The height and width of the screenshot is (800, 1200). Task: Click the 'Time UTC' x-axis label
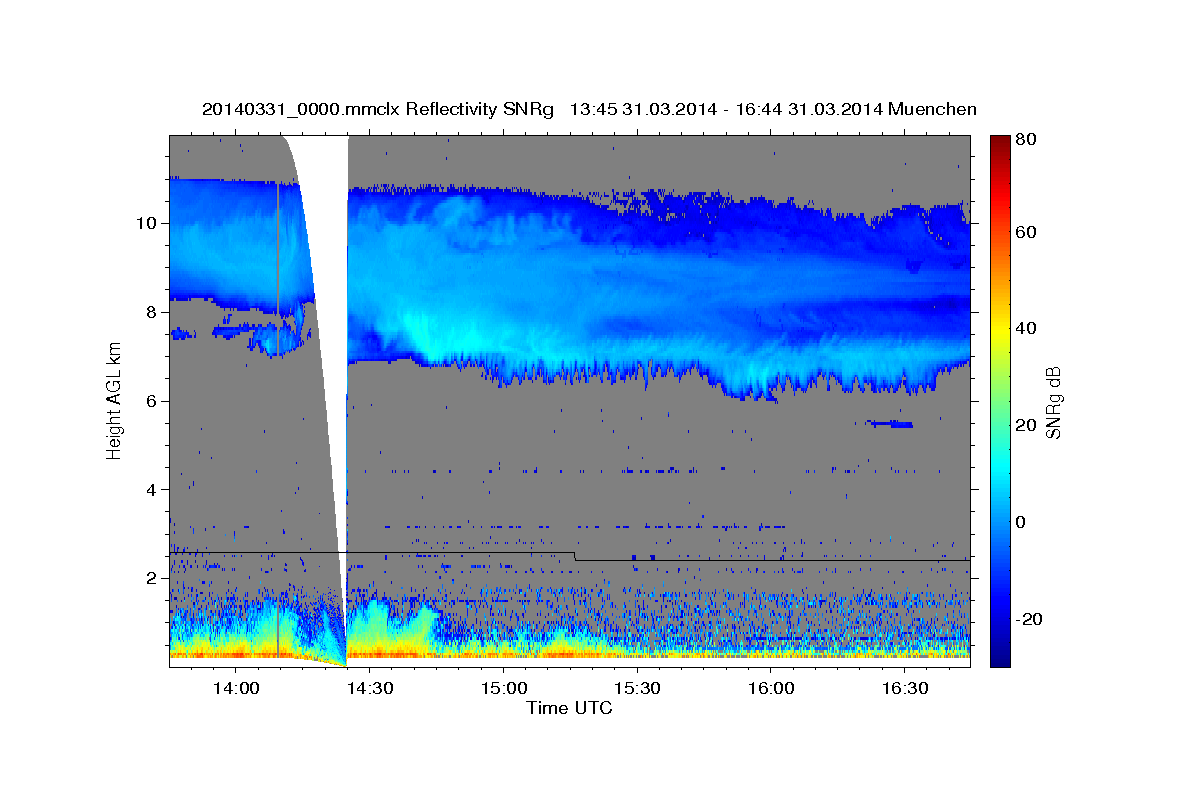[x=569, y=708]
